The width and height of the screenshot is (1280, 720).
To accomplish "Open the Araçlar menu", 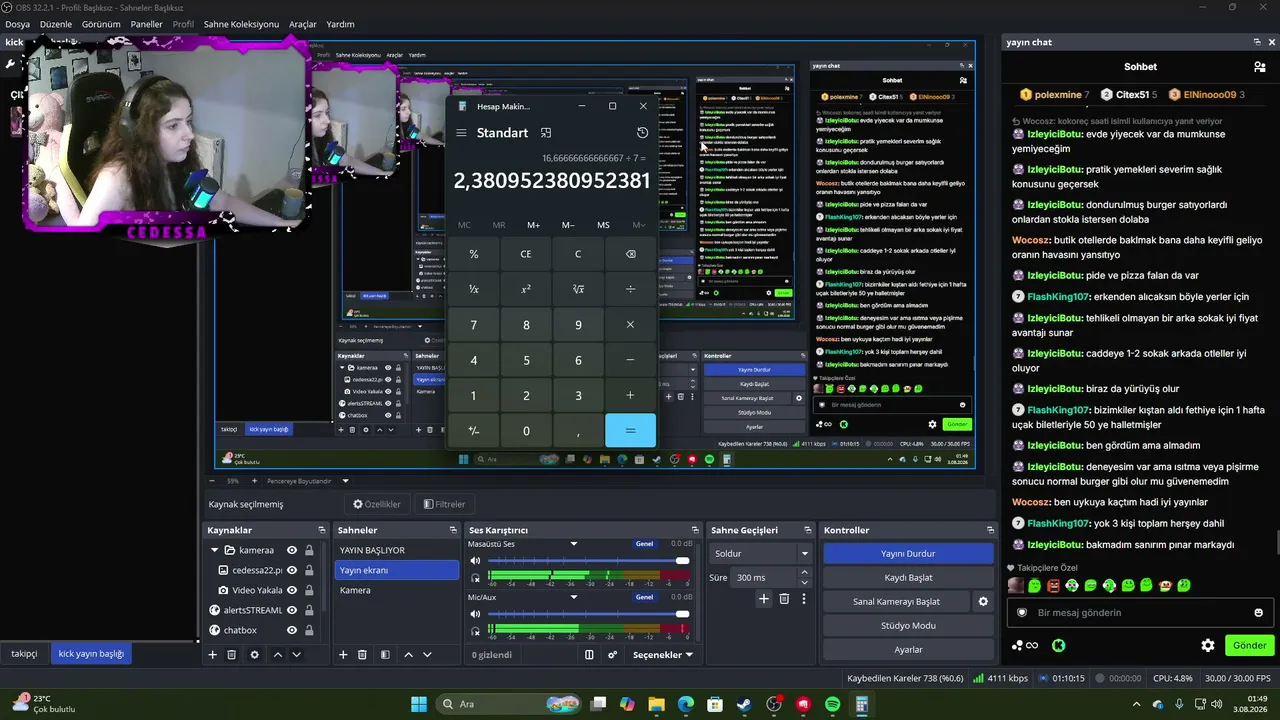I will click(303, 24).
